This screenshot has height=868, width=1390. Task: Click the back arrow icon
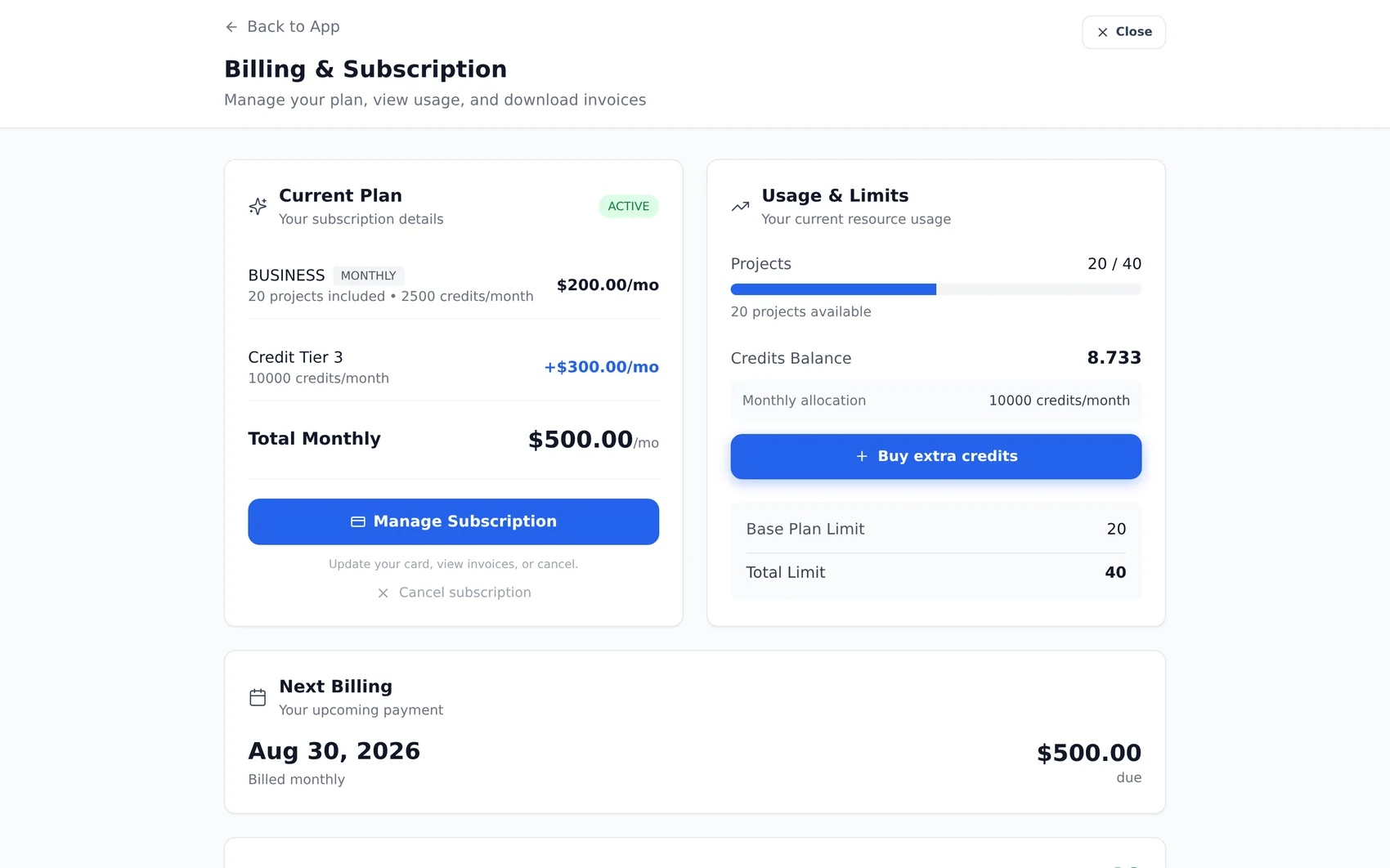[231, 27]
